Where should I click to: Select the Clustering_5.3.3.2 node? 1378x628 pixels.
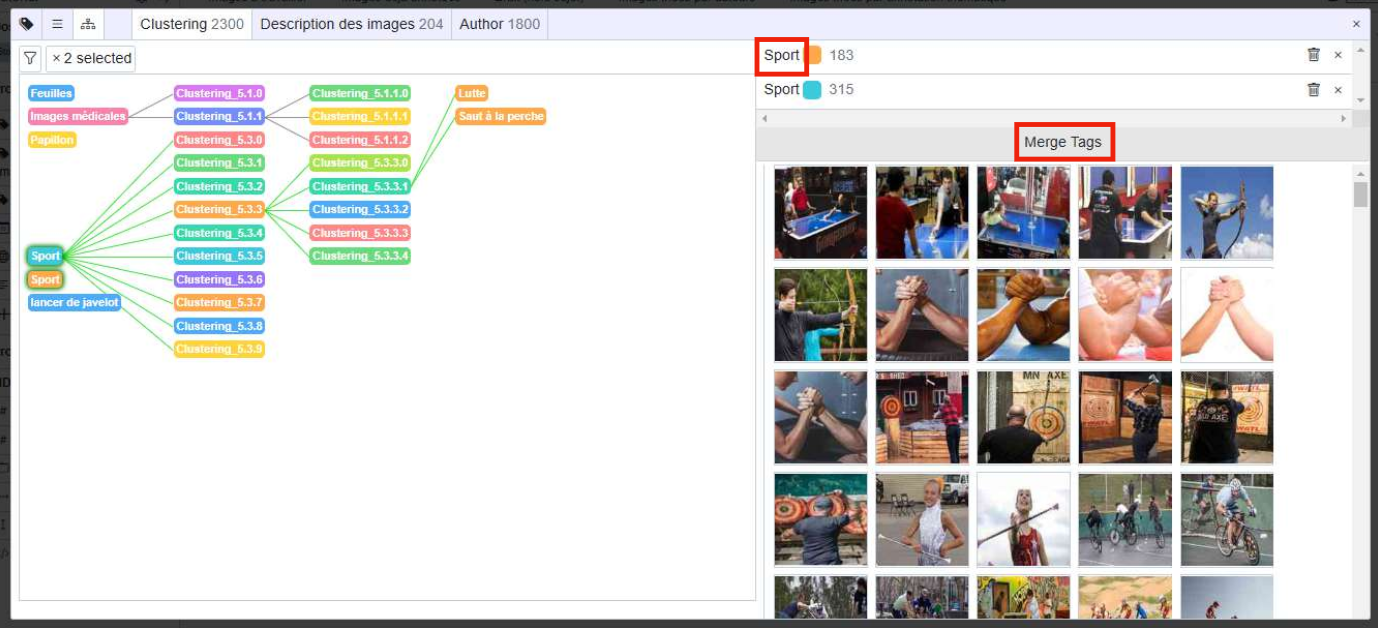360,209
